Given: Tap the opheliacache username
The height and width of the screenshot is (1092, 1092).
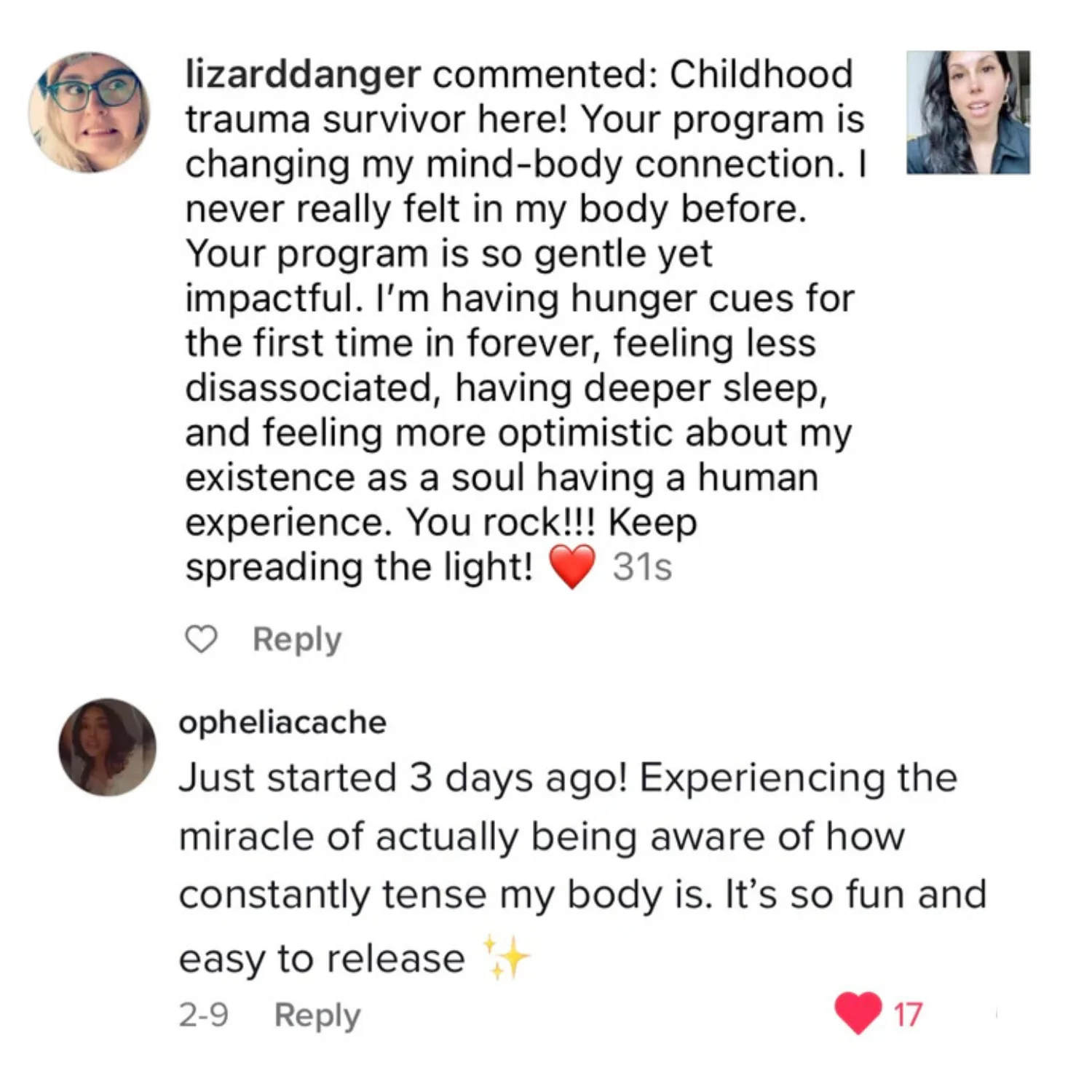Looking at the screenshot, I should tap(282, 722).
